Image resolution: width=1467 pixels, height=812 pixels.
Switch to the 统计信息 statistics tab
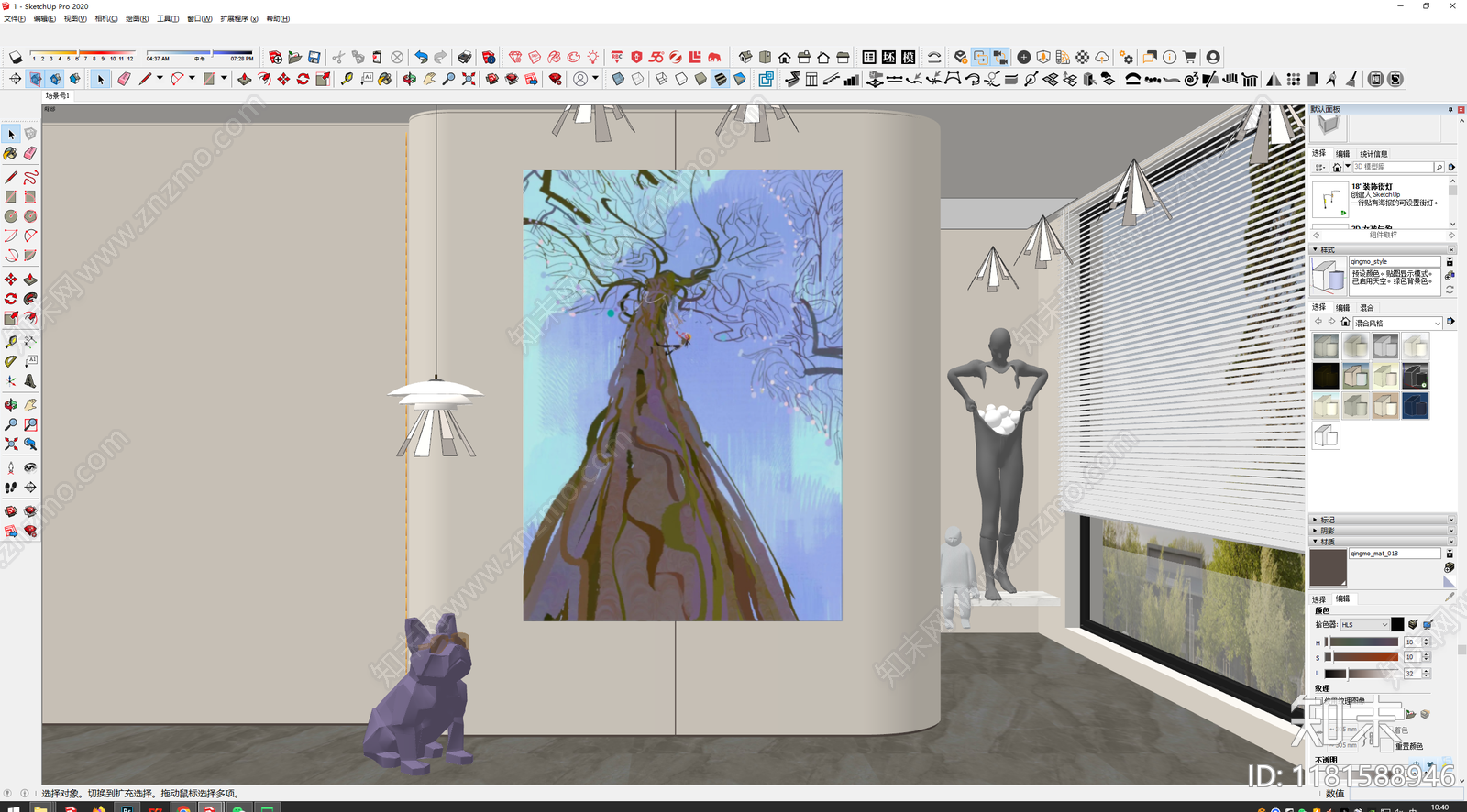[1373, 154]
